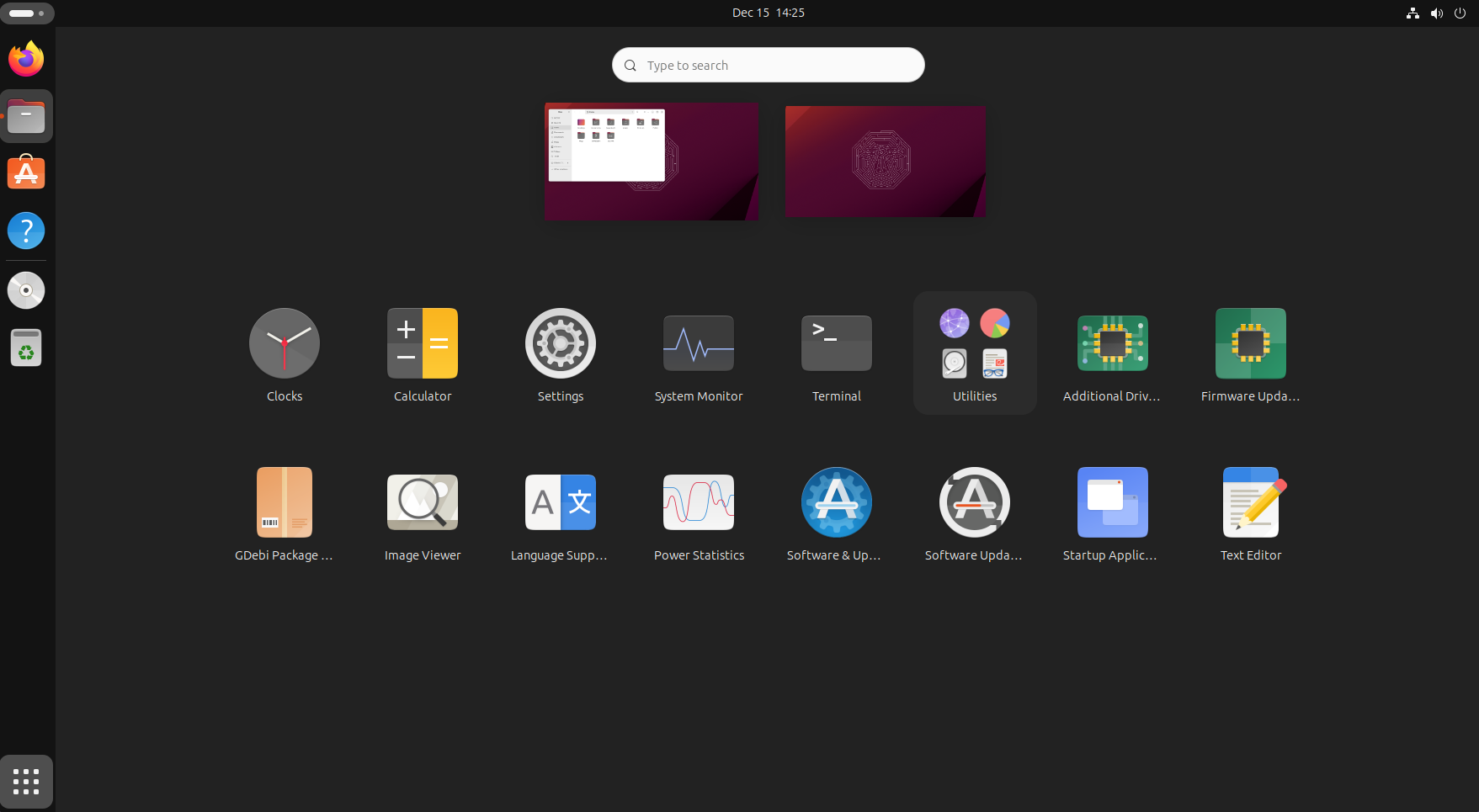Viewport: 1479px width, 812px height.
Task: Open Power Statistics app
Action: 699,502
